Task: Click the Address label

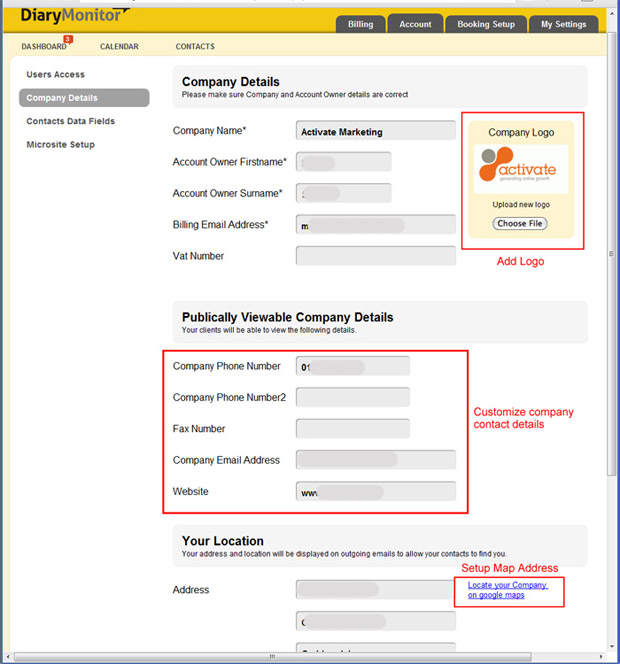Action: pos(191,590)
